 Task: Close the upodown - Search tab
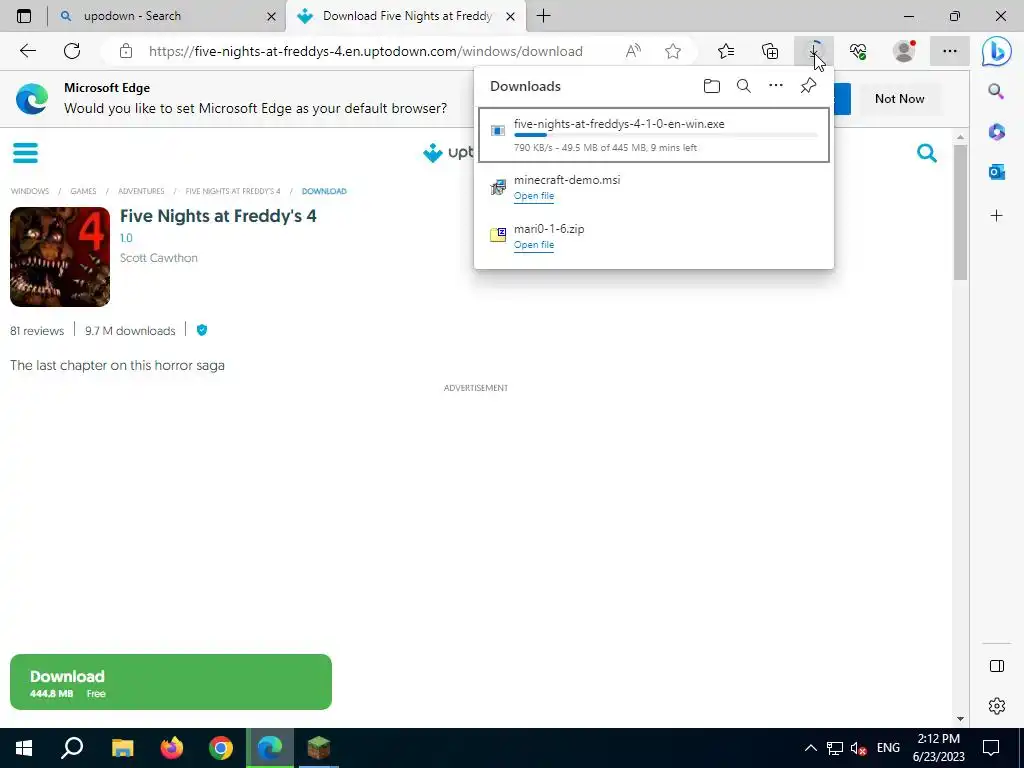click(272, 16)
